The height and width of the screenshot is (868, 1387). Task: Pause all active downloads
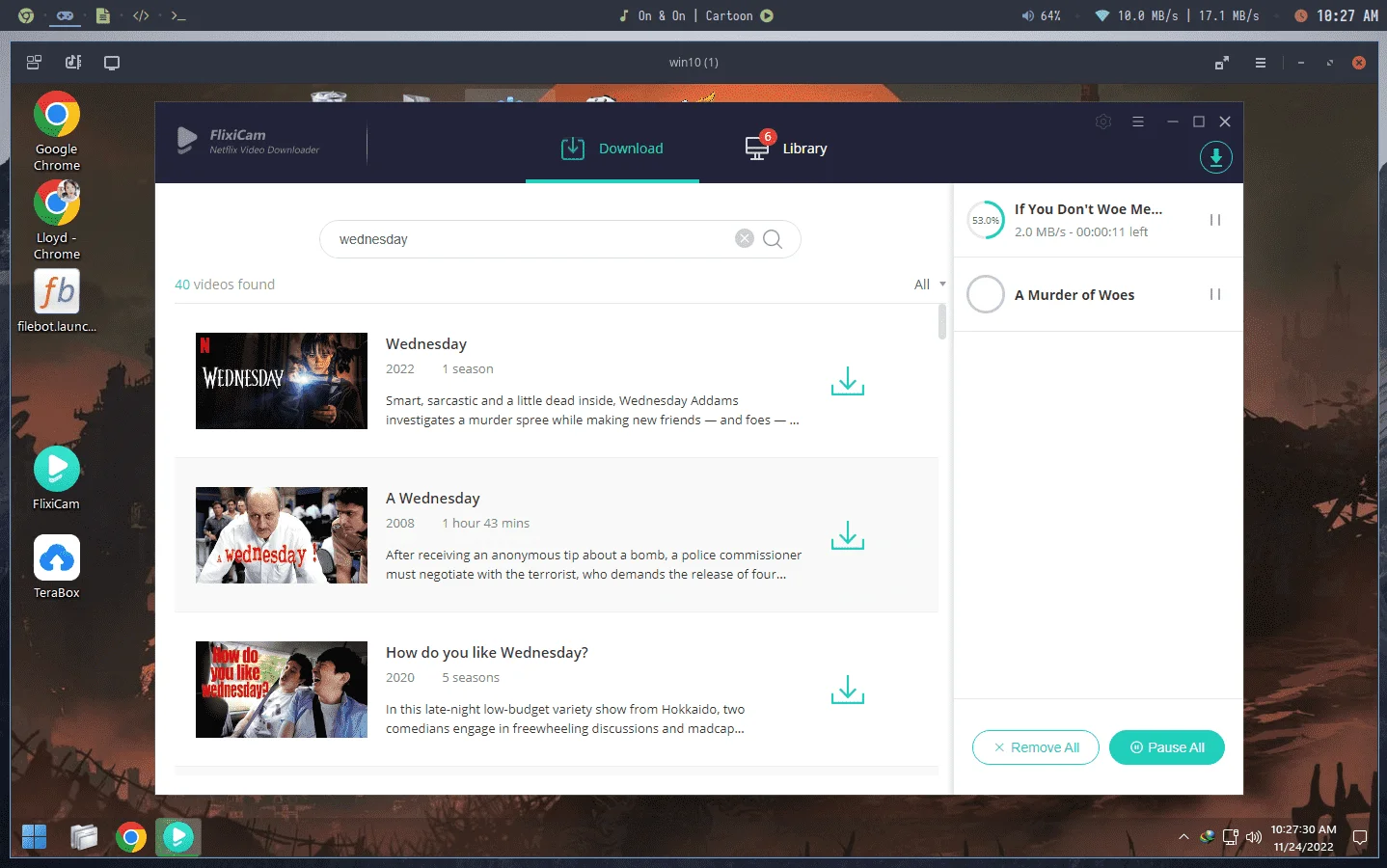1167,747
